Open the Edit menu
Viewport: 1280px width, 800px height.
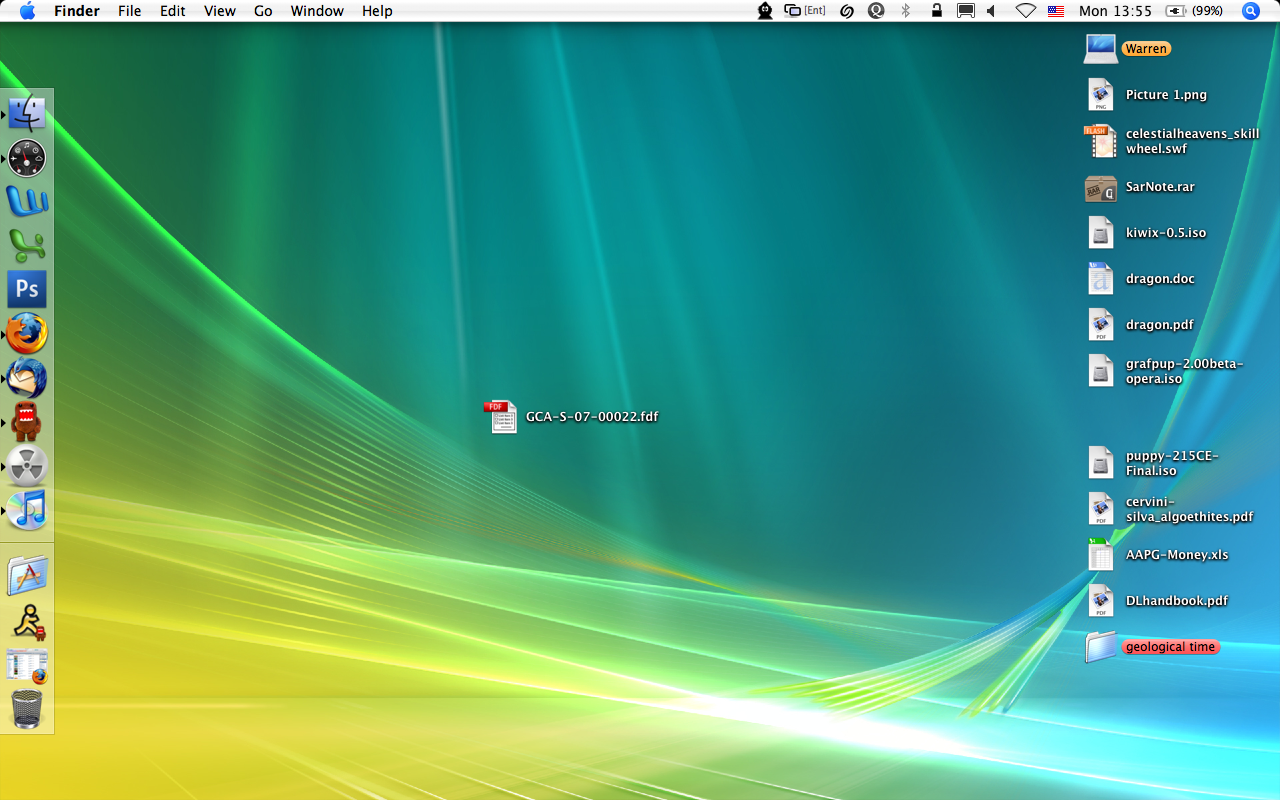tap(173, 11)
